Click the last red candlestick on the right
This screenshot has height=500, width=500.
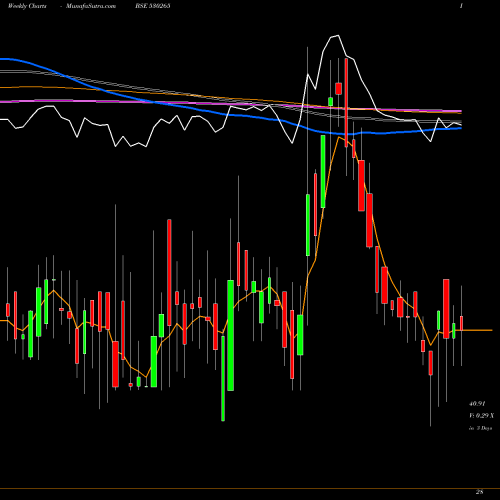click(x=461, y=323)
